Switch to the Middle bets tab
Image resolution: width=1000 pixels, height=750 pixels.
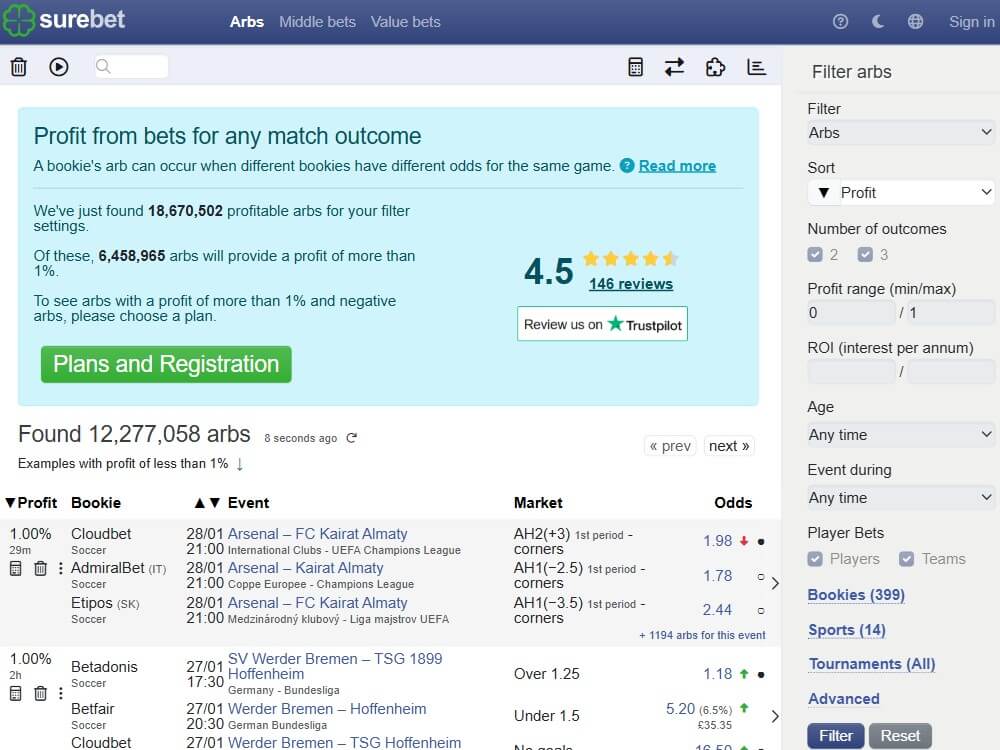tap(318, 22)
